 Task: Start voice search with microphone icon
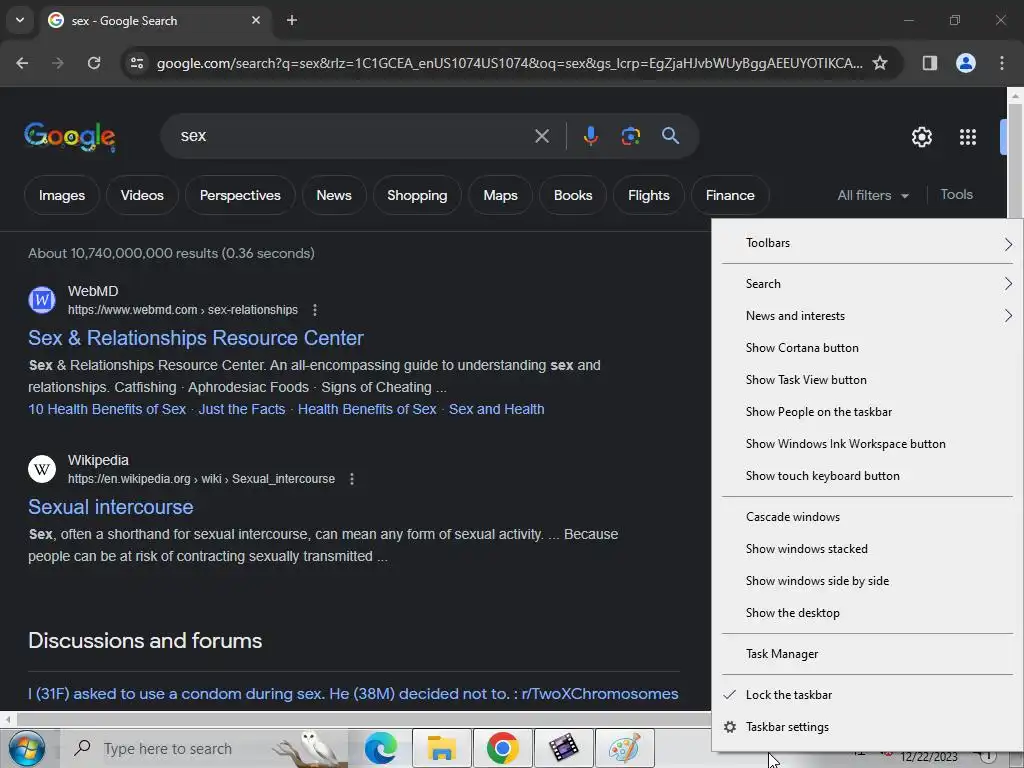(x=590, y=136)
